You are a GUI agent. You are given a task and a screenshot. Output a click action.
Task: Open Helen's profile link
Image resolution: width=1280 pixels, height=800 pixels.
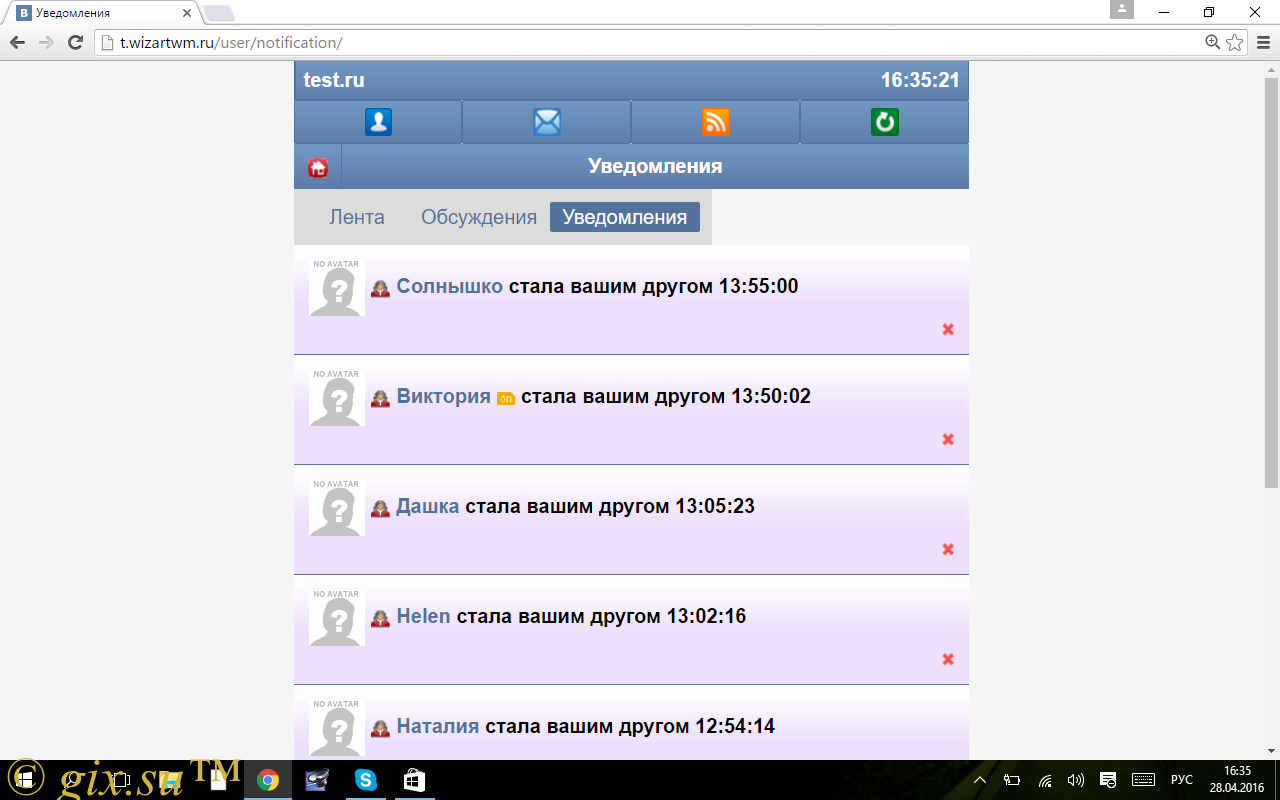pyautogui.click(x=423, y=616)
